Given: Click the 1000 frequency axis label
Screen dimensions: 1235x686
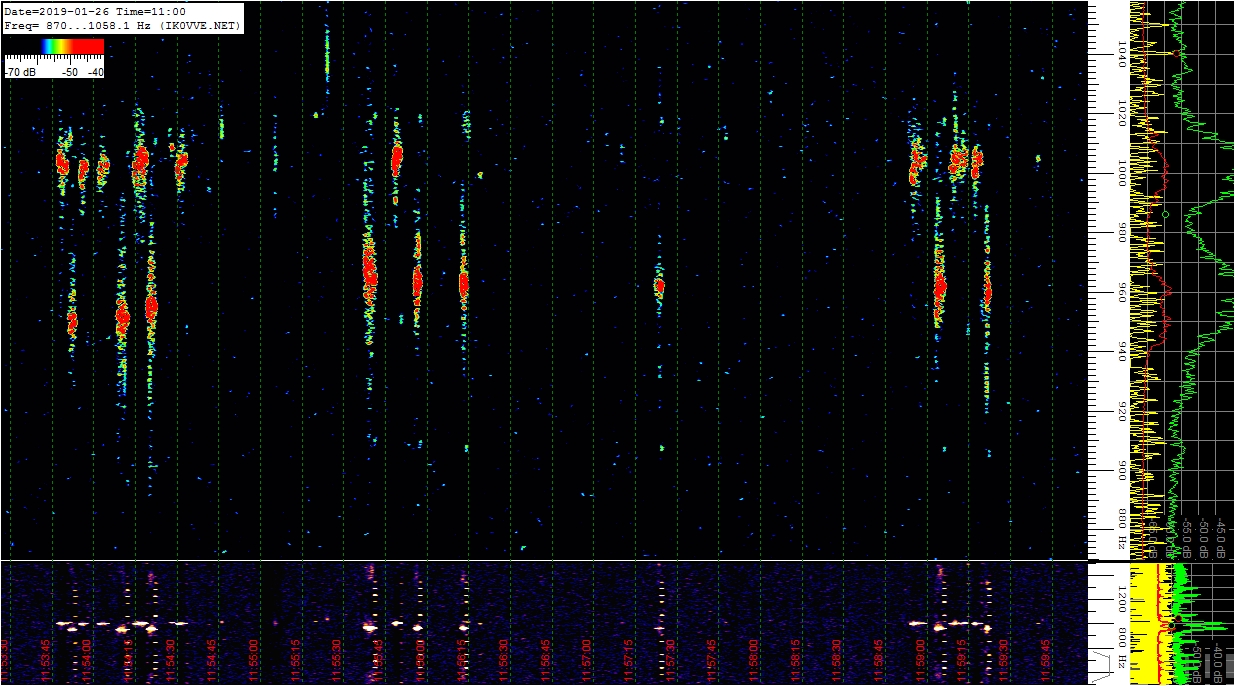Looking at the screenshot, I should click(x=1122, y=172).
